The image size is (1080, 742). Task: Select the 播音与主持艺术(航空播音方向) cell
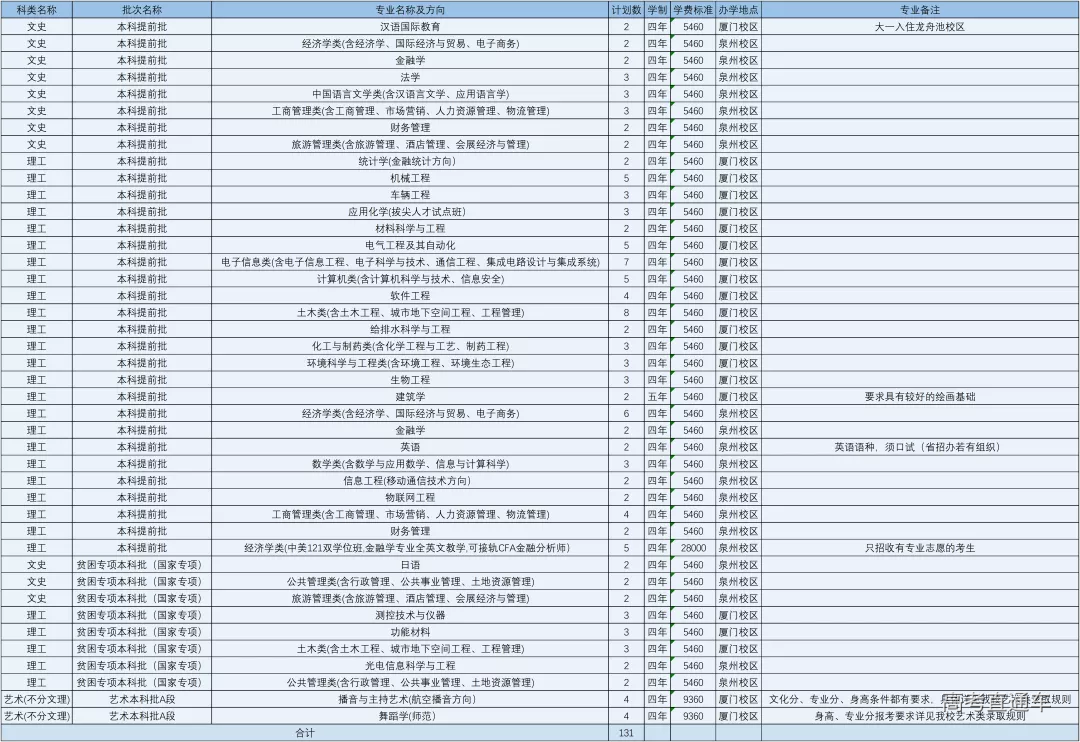(410, 699)
